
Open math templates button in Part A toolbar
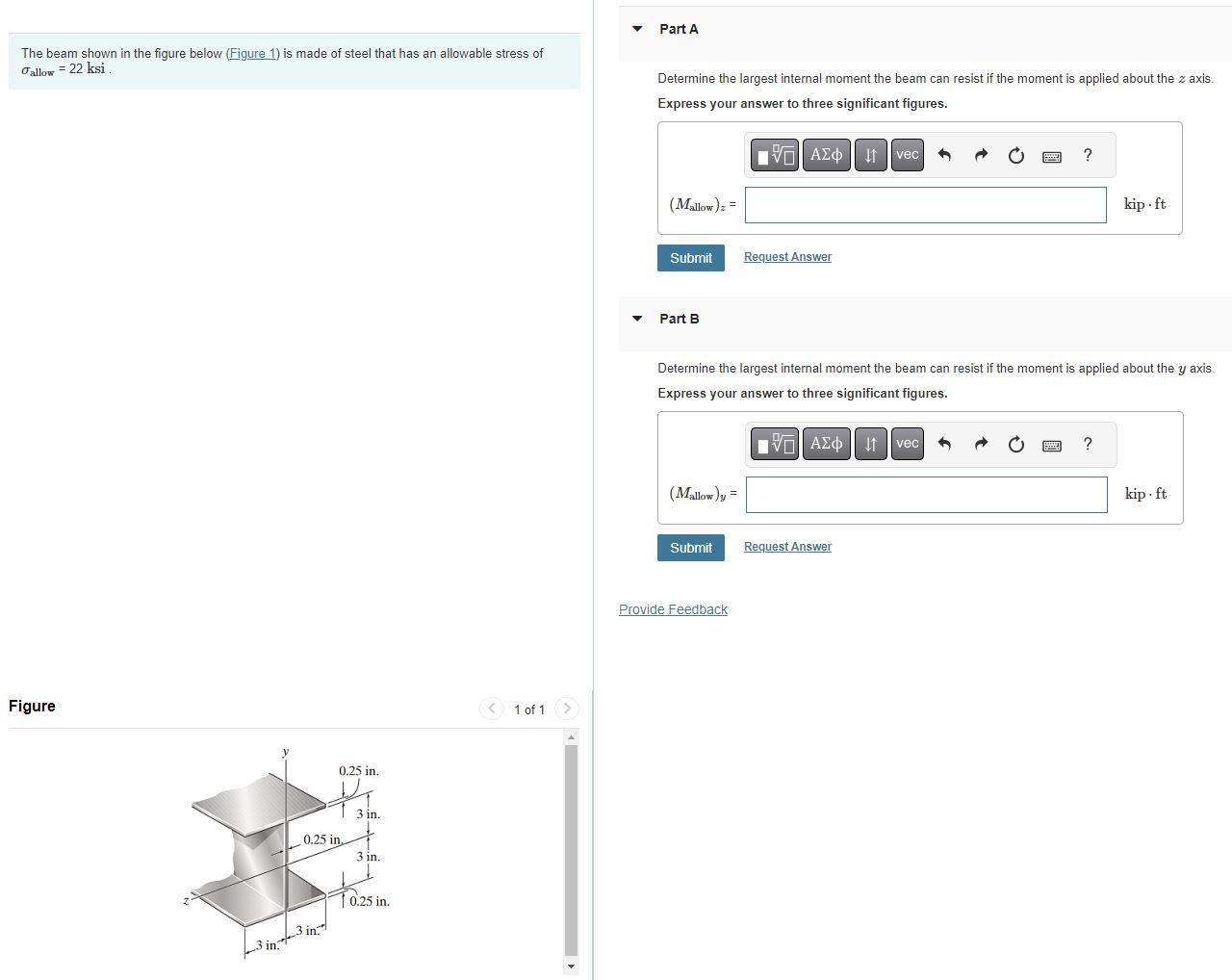(775, 155)
